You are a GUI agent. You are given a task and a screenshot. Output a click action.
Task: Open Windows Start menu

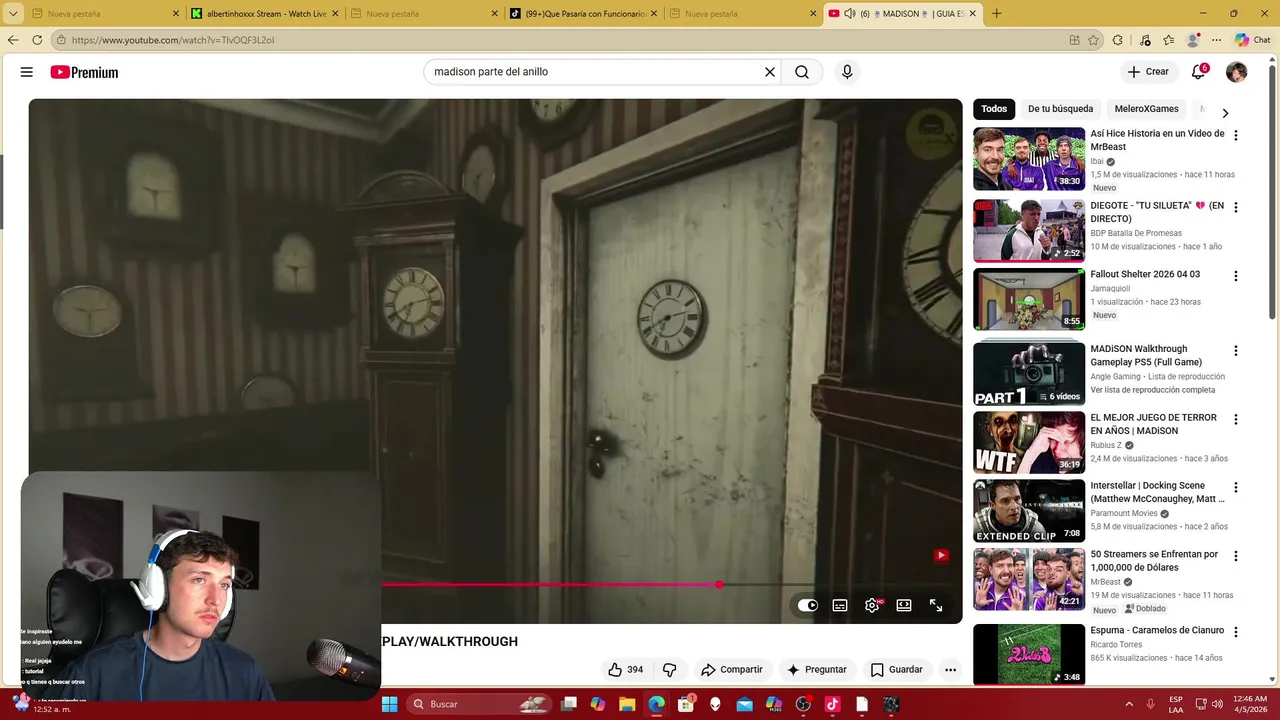pos(389,704)
